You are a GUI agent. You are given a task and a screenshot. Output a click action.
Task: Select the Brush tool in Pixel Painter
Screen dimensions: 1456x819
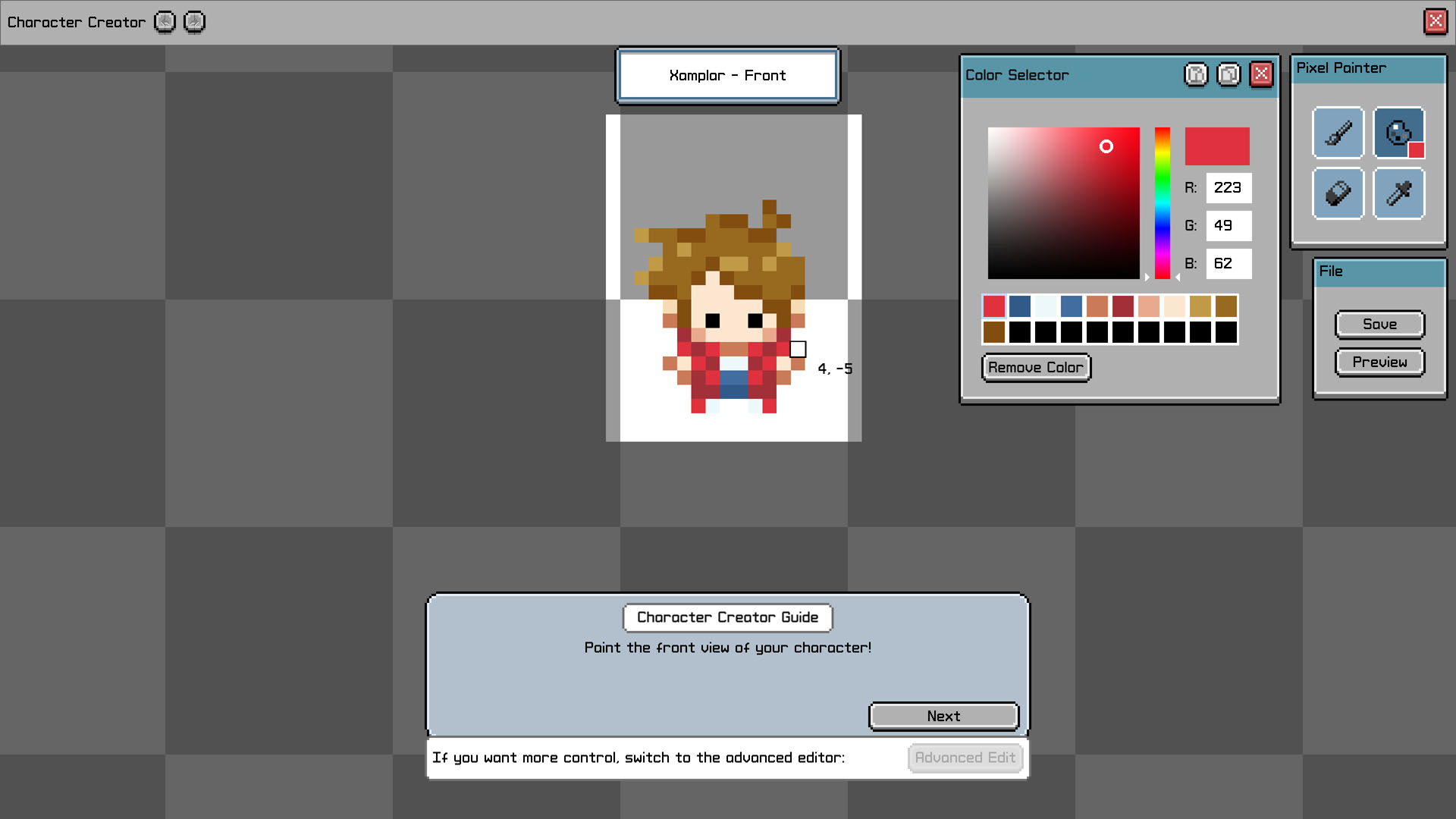[1338, 133]
